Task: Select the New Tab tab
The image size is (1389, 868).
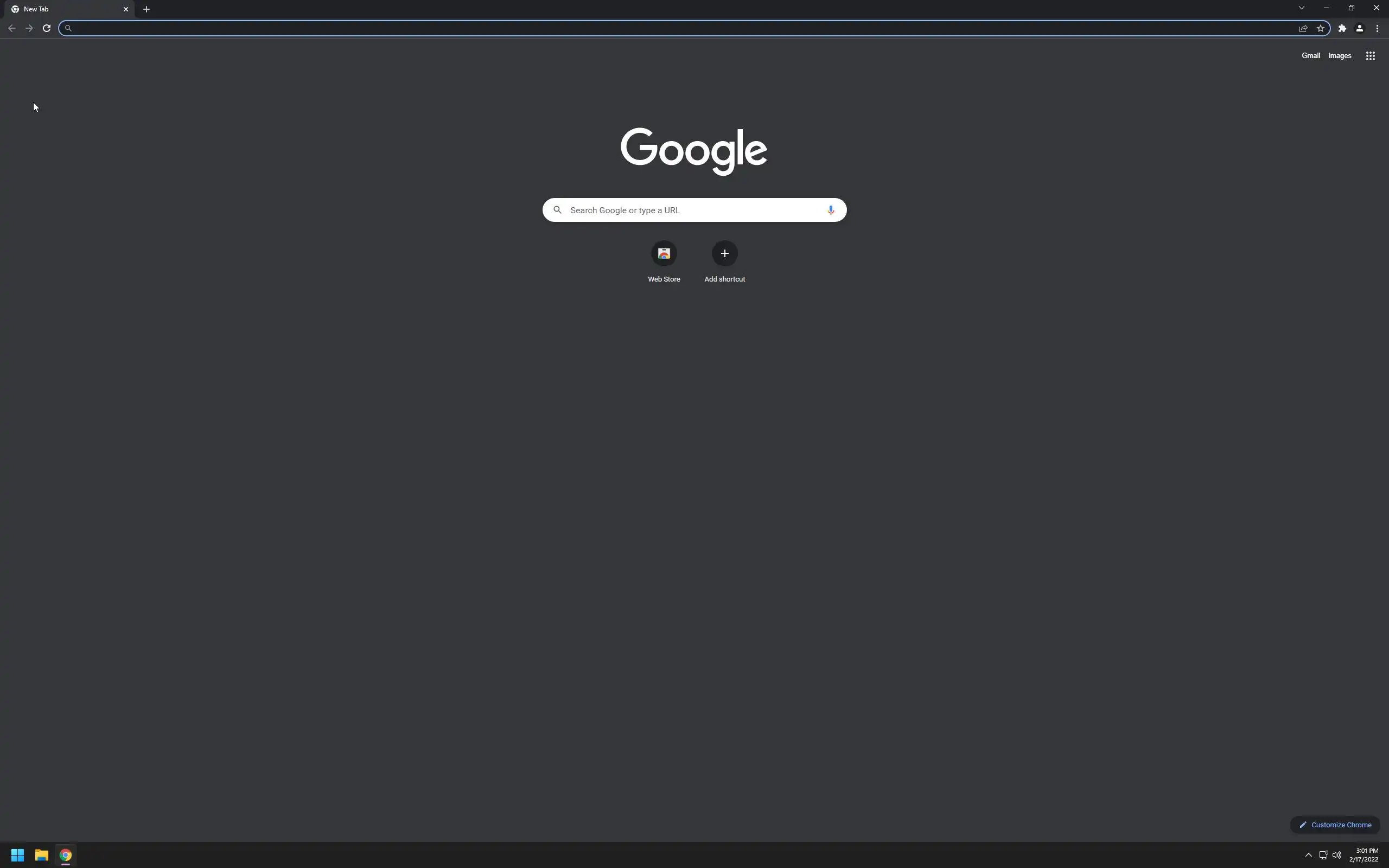Action: tap(68, 9)
